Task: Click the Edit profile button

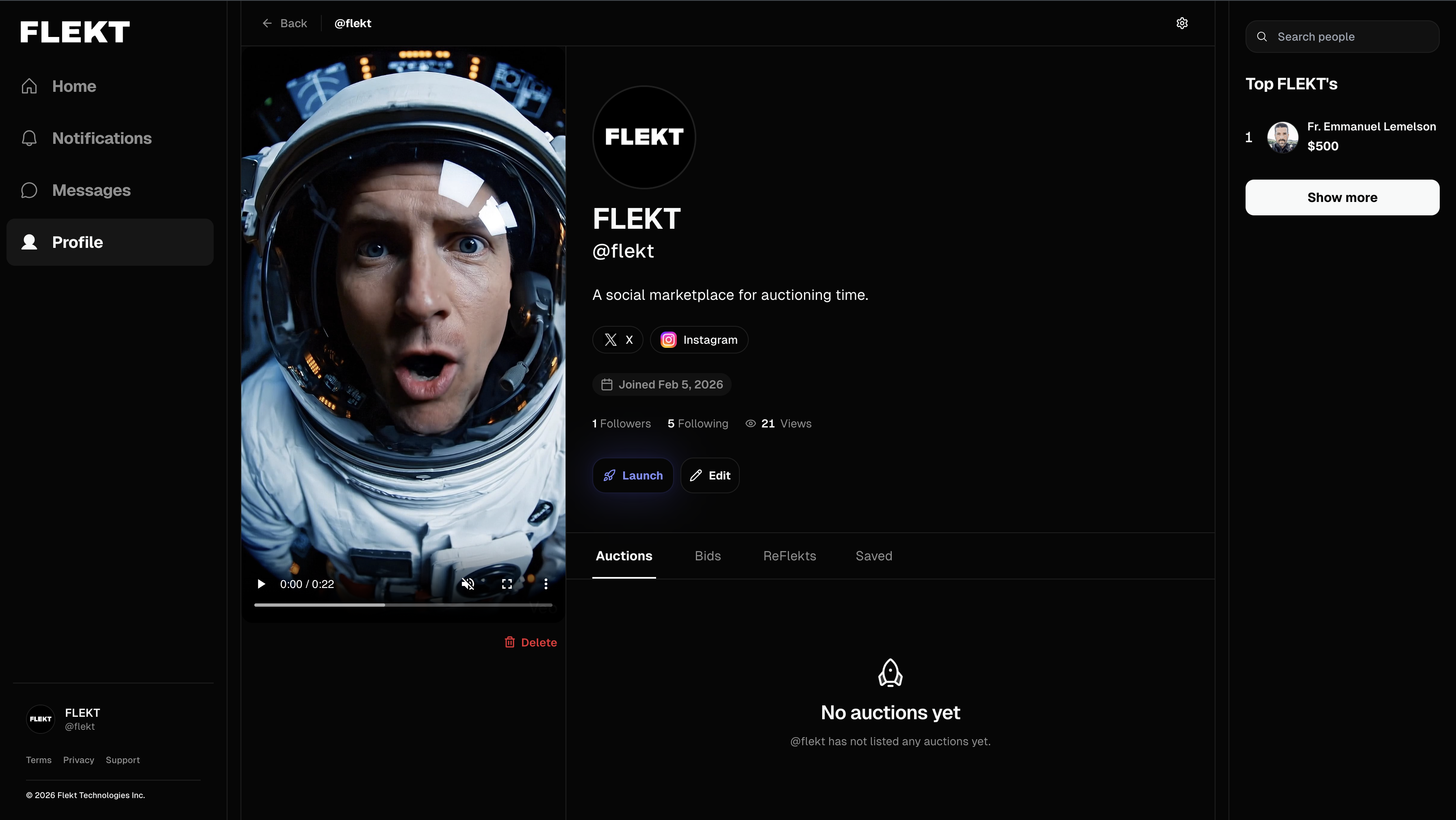Action: 709,475
